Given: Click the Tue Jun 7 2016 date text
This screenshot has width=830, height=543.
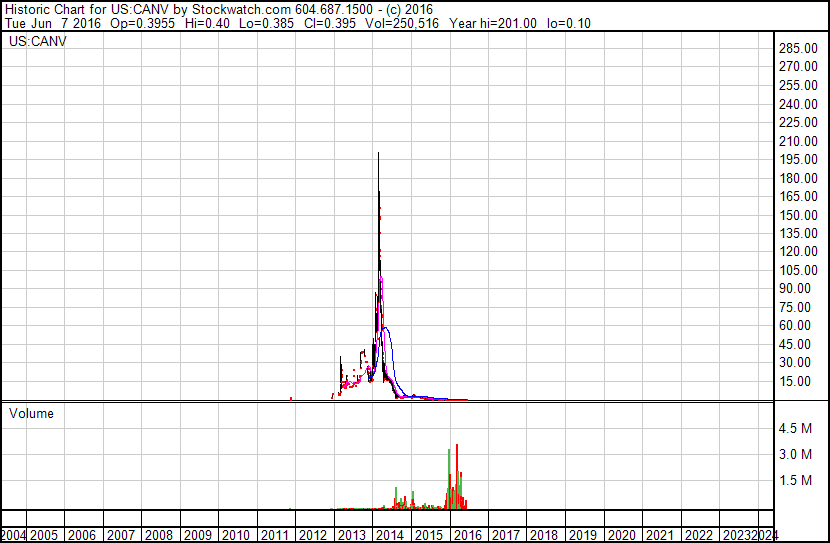Looking at the screenshot, I should pos(53,23).
